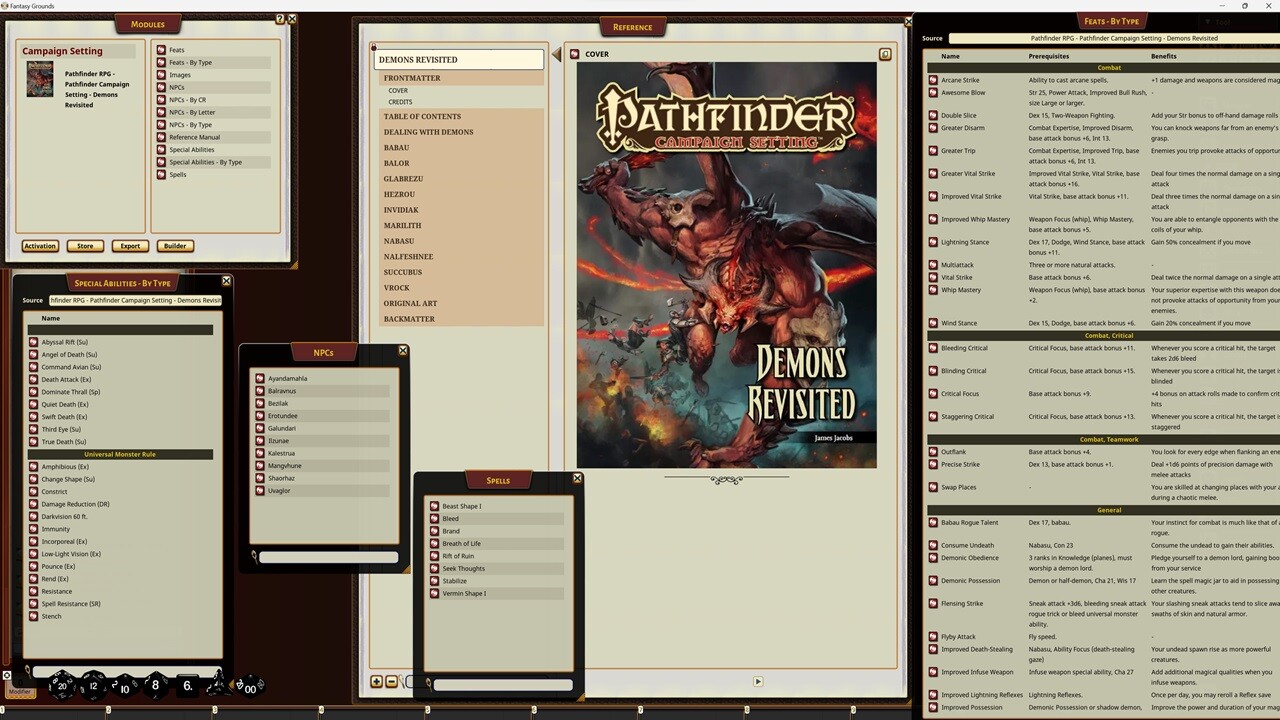The height and width of the screenshot is (720, 1280).
Task: Select the MARILITH chapter entry
Action: click(402, 225)
